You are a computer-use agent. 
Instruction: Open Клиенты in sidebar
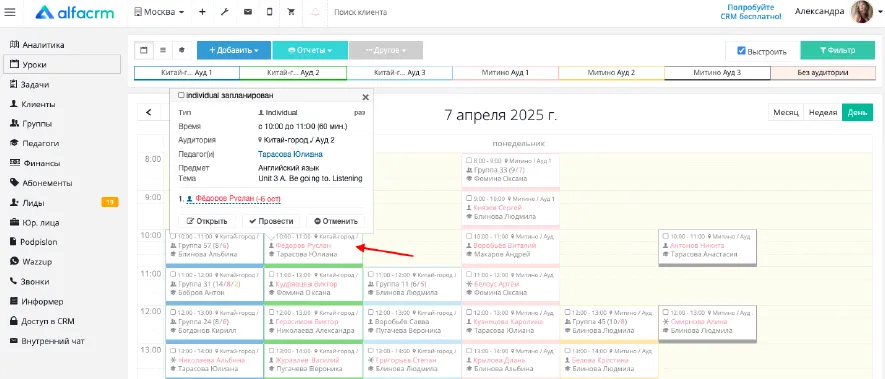pos(62,104)
